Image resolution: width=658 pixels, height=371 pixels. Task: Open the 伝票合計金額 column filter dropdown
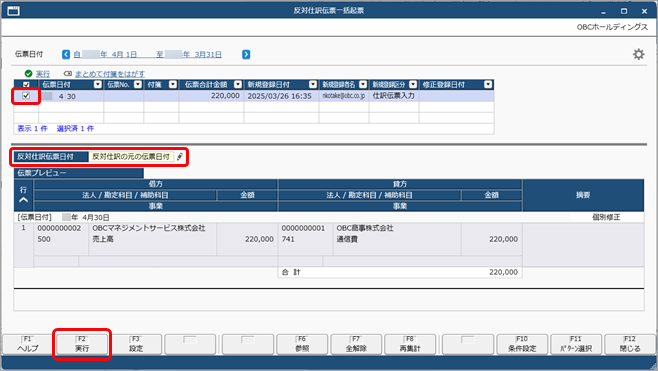click(x=238, y=84)
